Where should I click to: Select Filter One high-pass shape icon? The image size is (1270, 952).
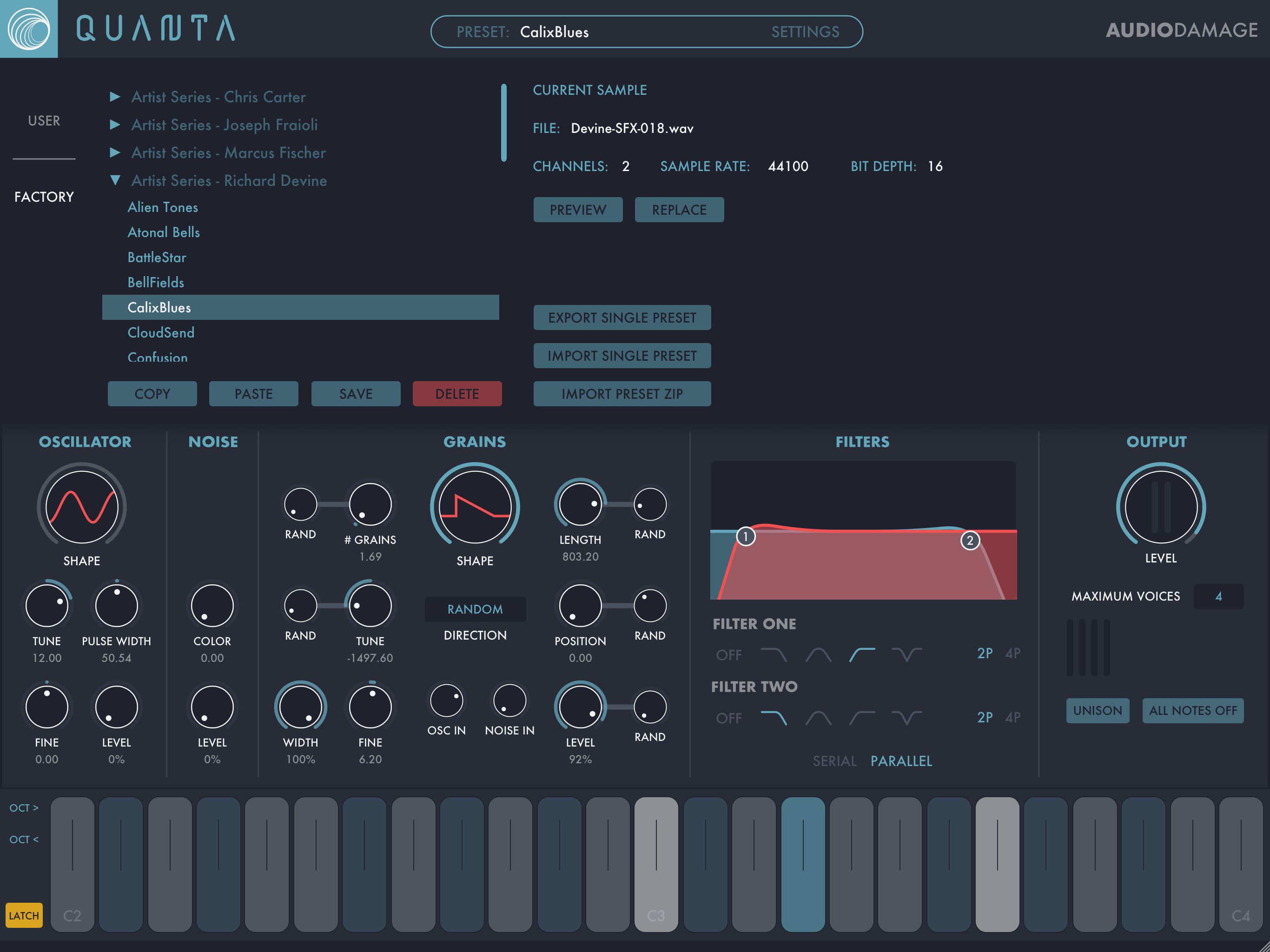862,654
